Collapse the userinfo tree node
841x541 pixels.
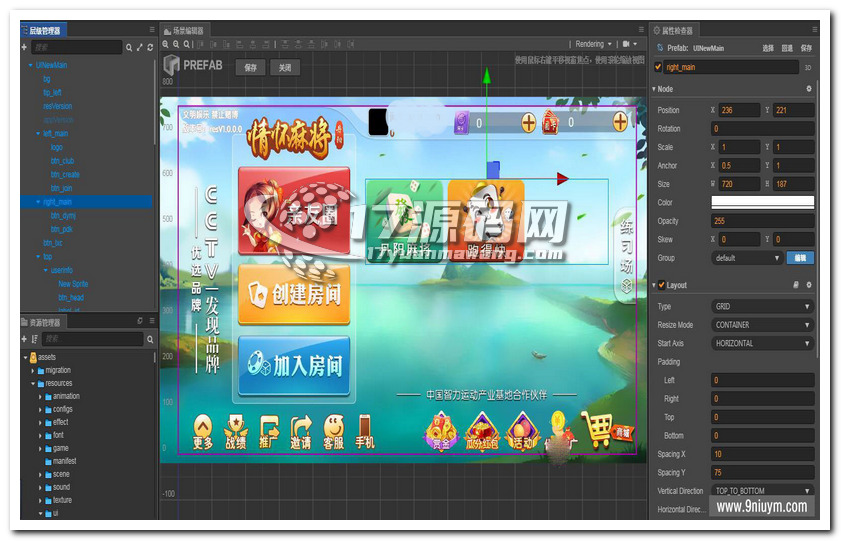click(x=46, y=270)
